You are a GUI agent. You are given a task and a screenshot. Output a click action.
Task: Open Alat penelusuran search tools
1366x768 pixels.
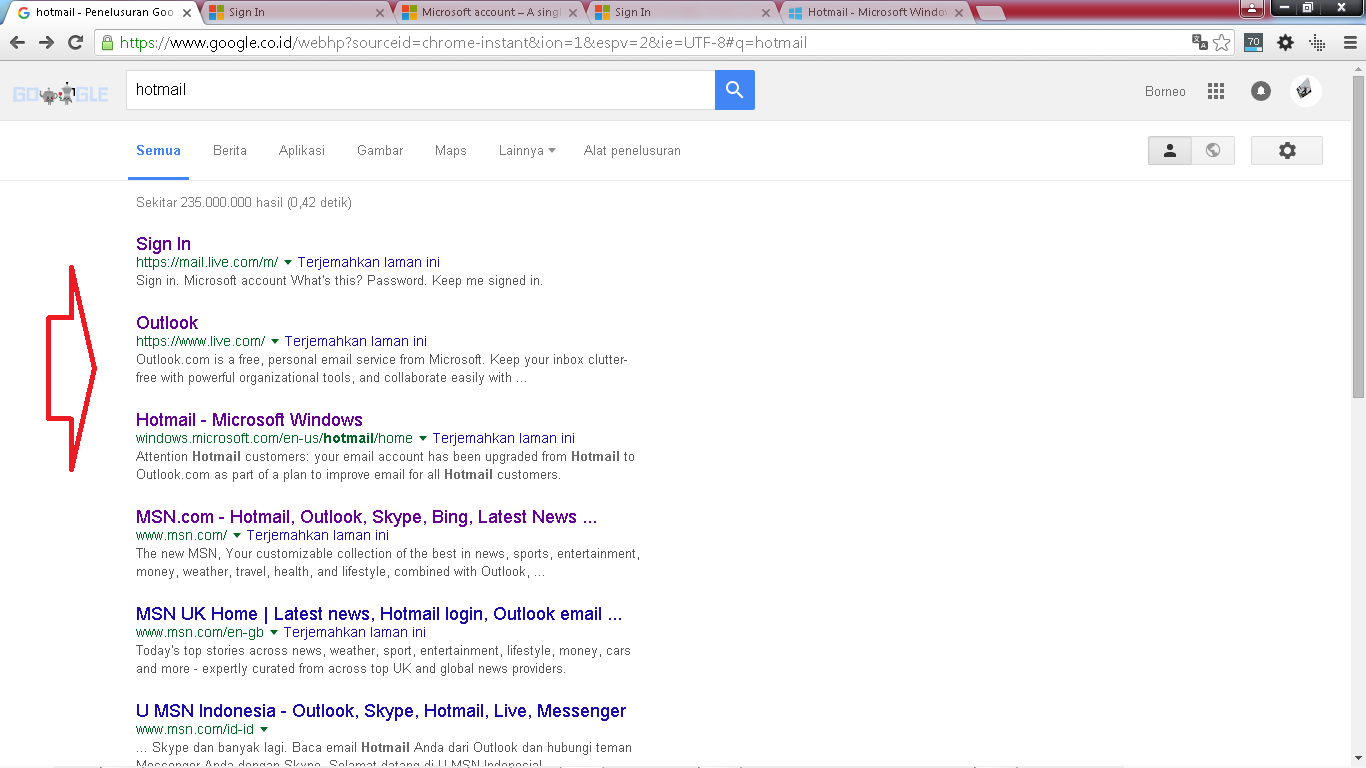[x=632, y=150]
